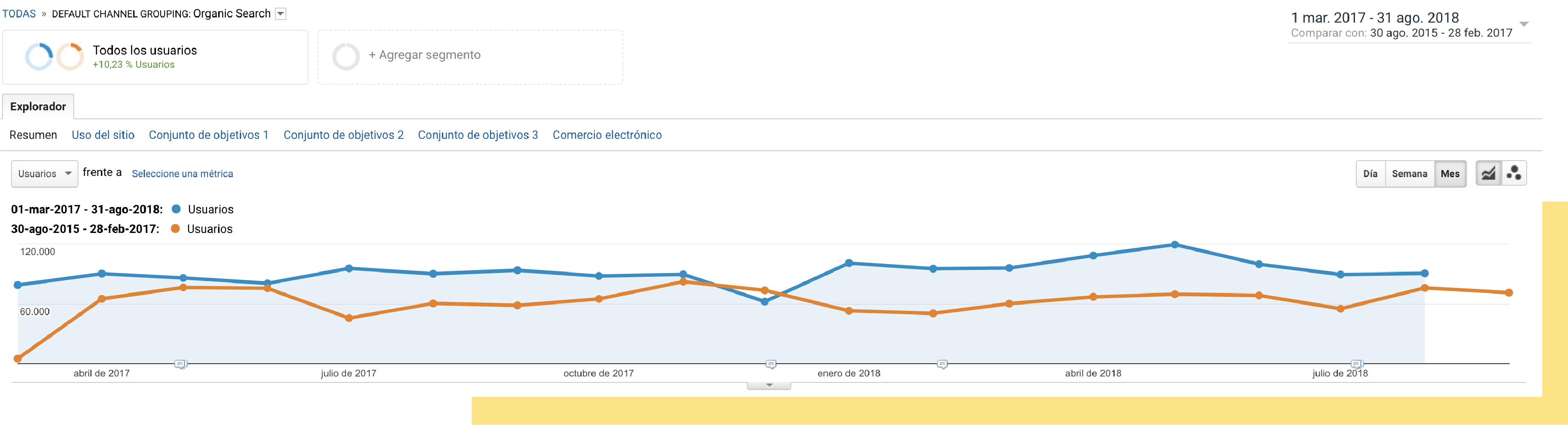Viewport: 1568px width, 425px height.
Task: Click the Todos los usuarios segment circles
Action: point(54,57)
